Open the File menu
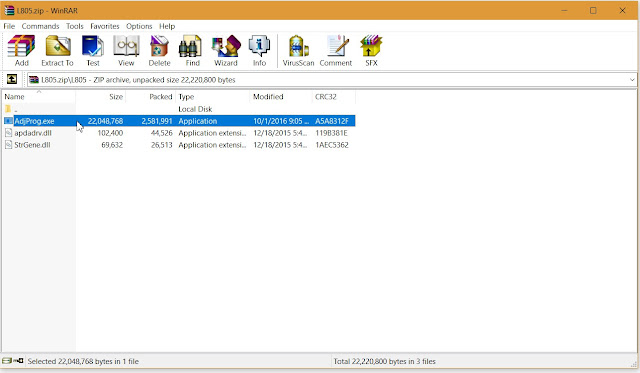640x373 pixels. [x=9, y=26]
